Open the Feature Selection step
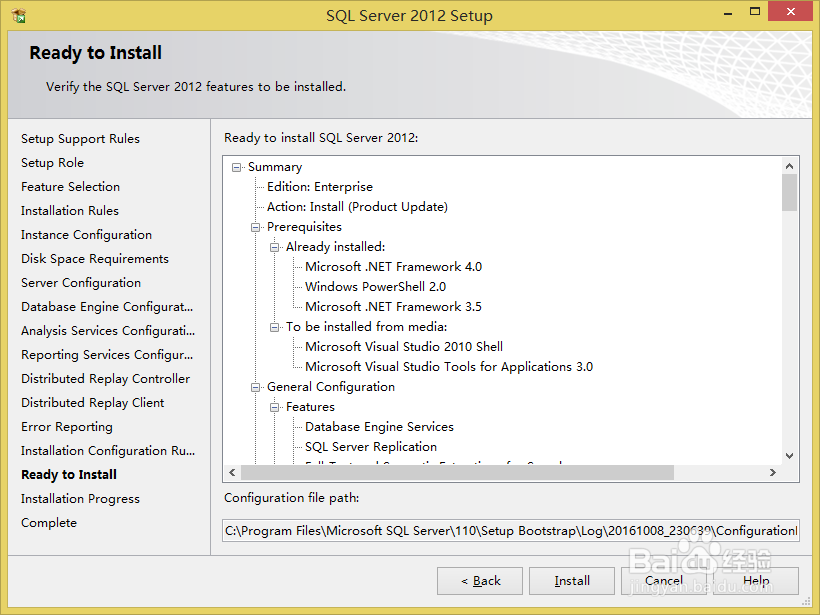The image size is (820, 615). (x=70, y=186)
